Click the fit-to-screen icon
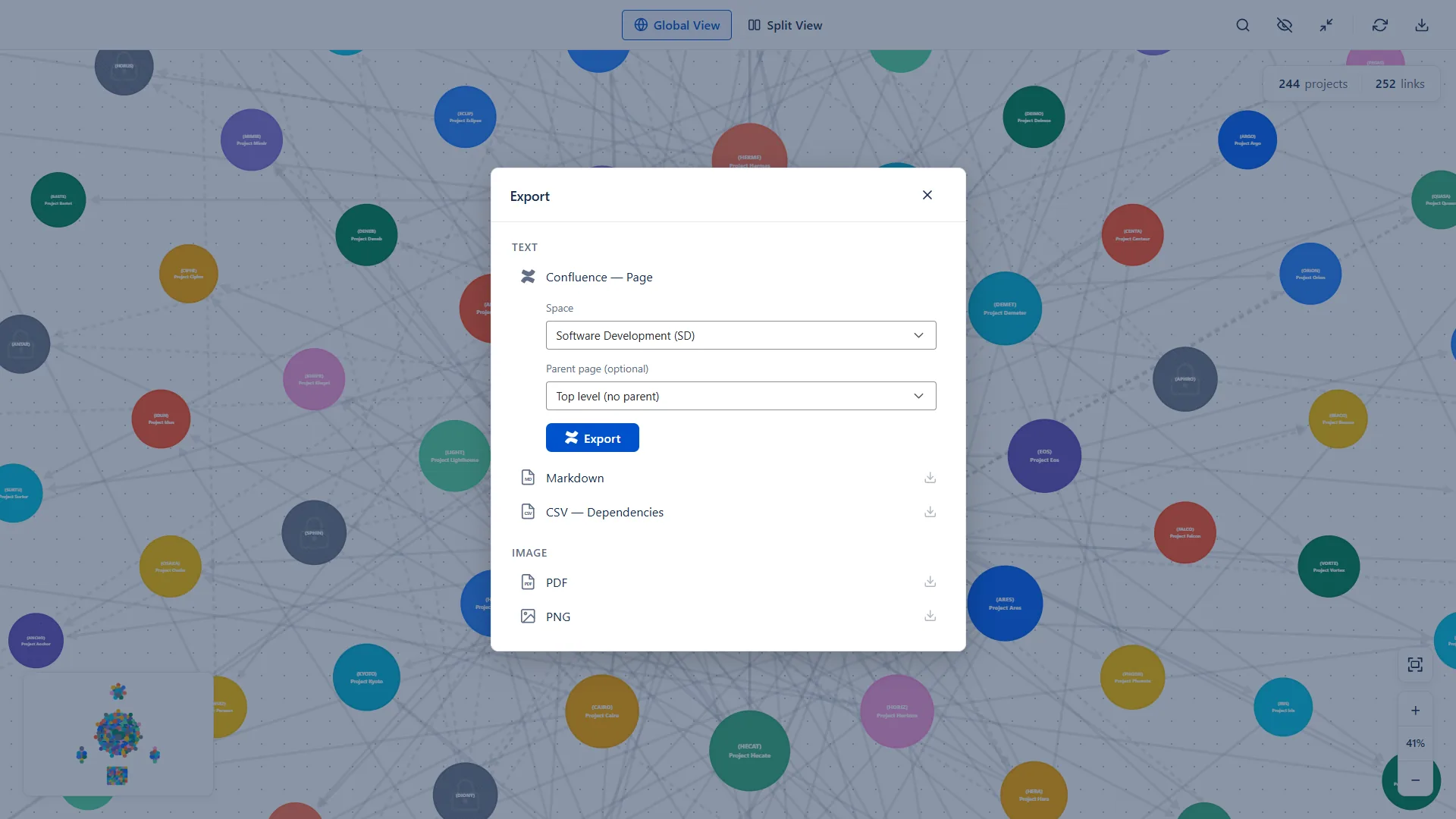The height and width of the screenshot is (819, 1456). pos(1415,665)
